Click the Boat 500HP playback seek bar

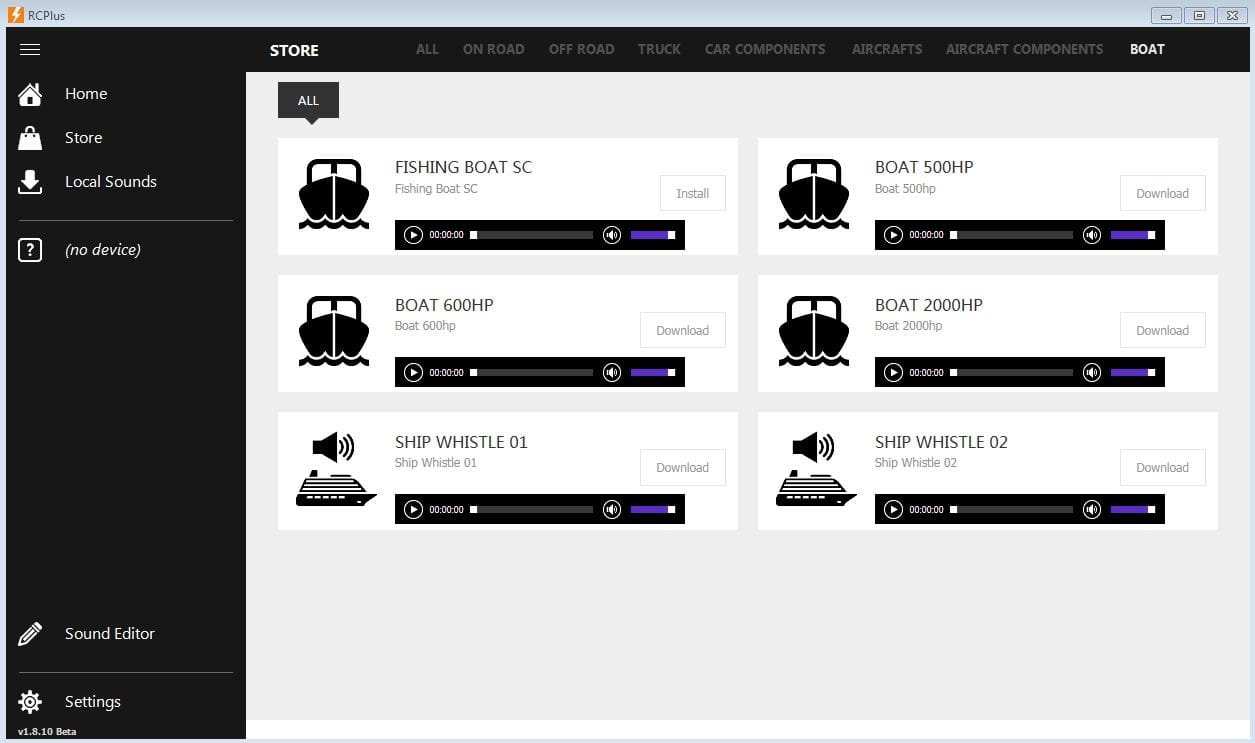[1012, 235]
